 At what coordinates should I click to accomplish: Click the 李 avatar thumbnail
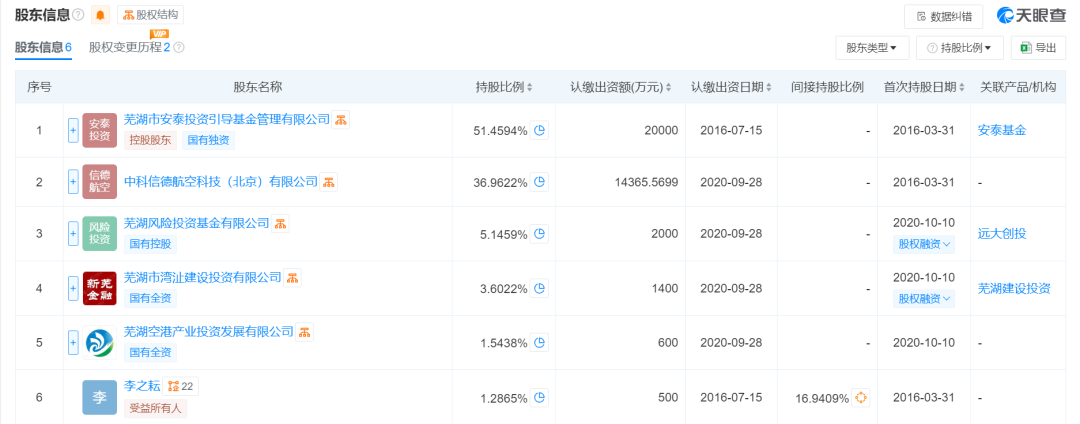tap(100, 397)
